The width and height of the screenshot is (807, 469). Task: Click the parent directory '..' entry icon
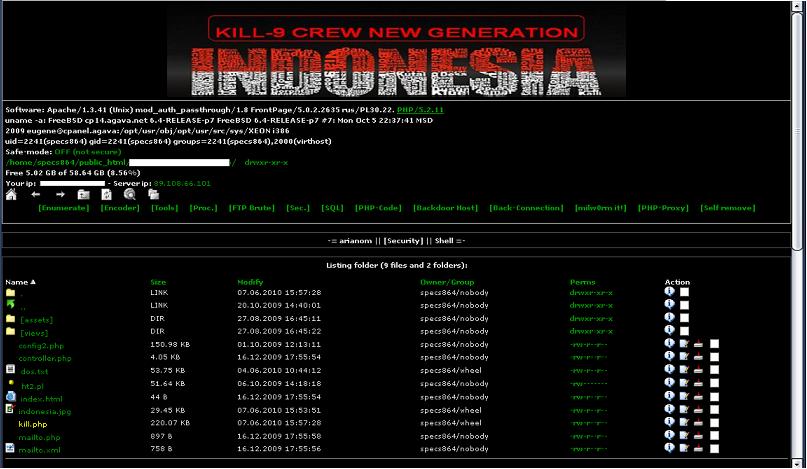pyautogui.click(x=10, y=304)
